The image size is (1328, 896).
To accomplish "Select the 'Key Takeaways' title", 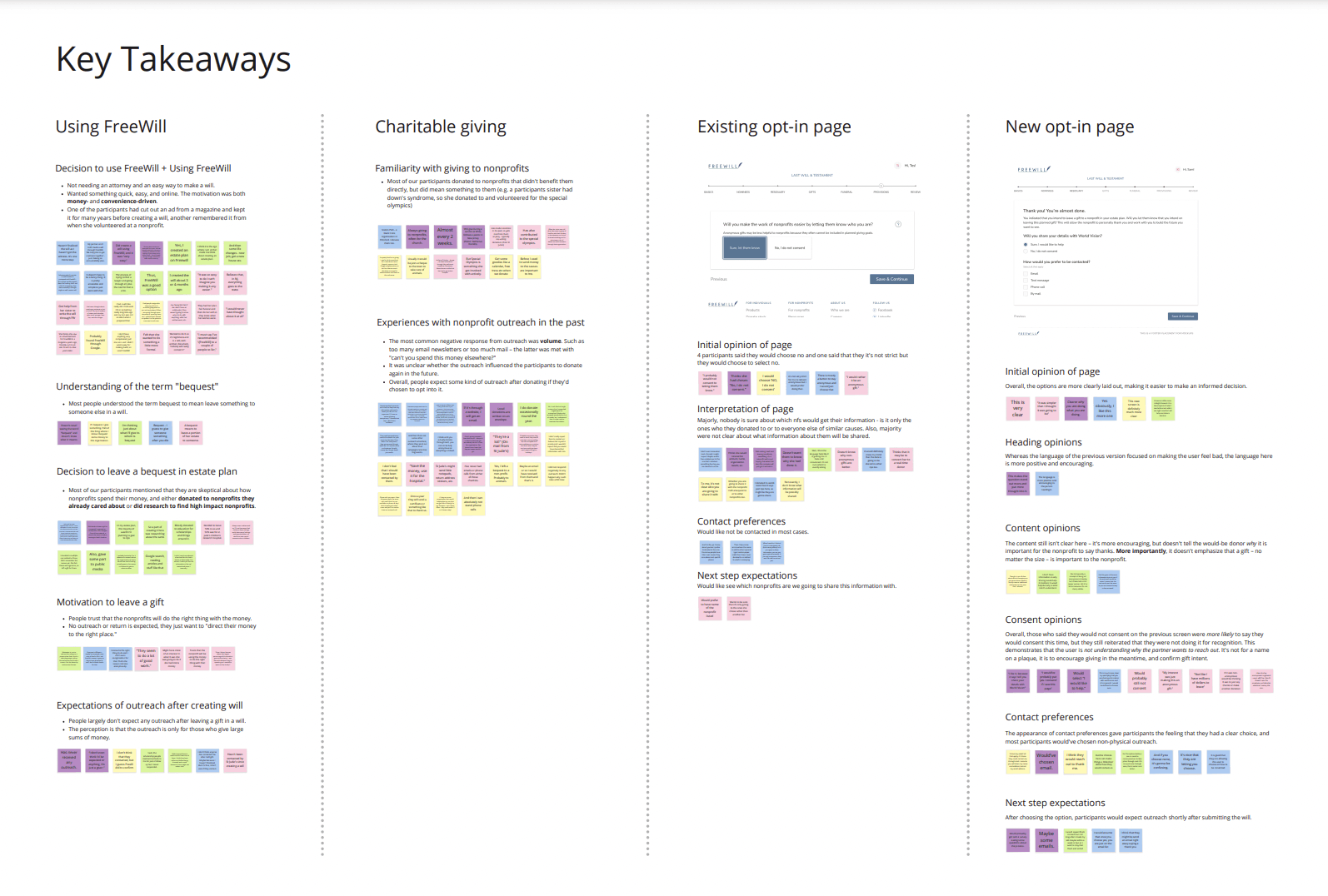I will [173, 60].
